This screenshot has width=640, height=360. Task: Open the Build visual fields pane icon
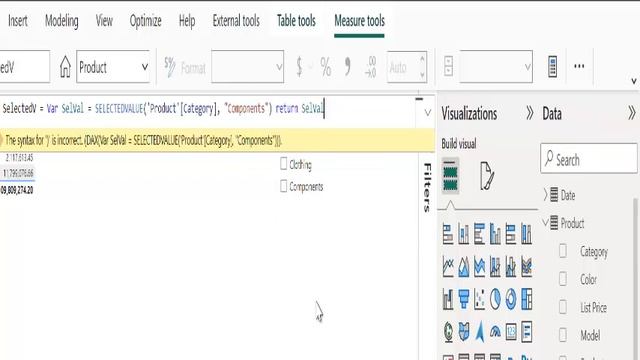point(450,176)
